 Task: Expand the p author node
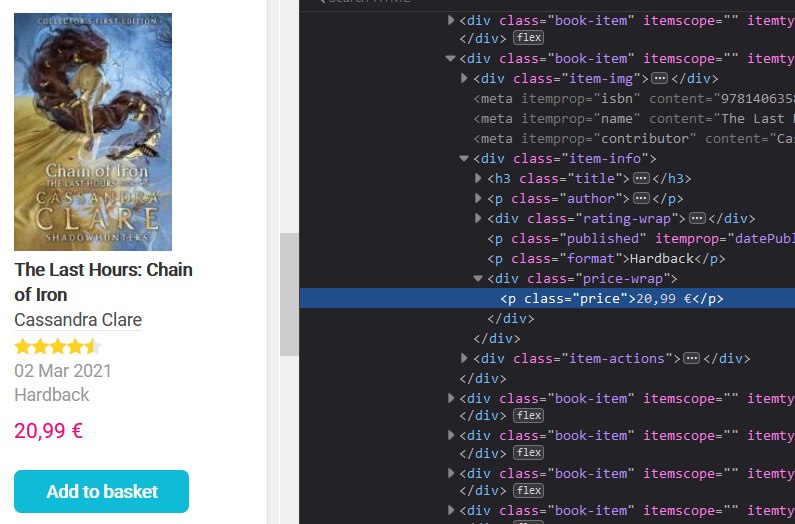point(478,198)
